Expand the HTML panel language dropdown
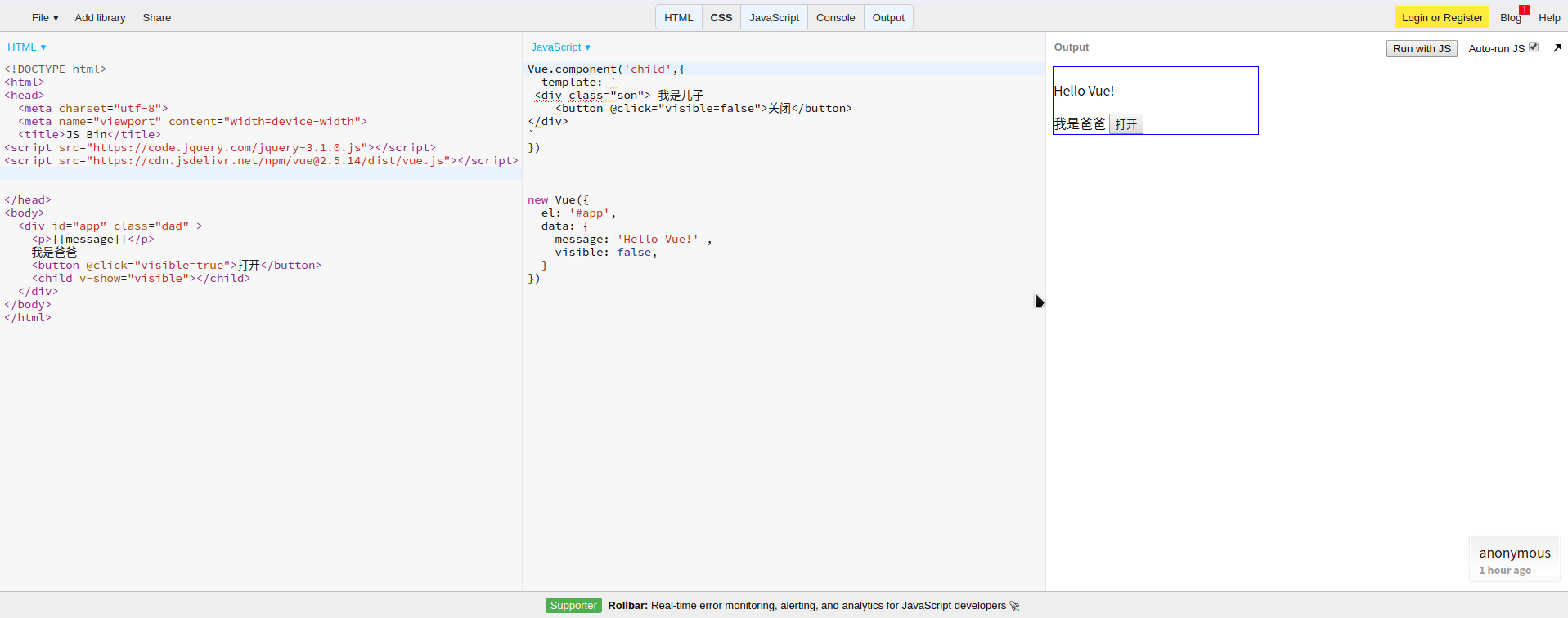This screenshot has height=618, width=1568. pyautogui.click(x=27, y=47)
